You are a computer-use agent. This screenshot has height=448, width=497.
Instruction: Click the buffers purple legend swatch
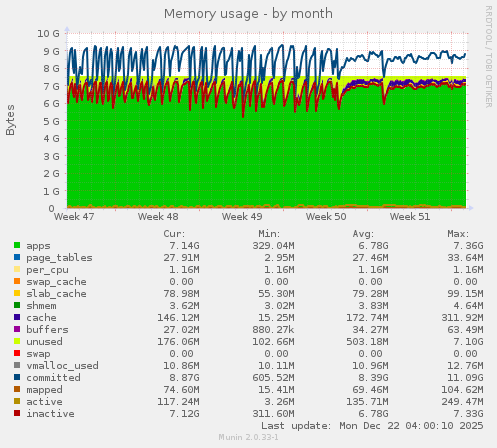click(x=17, y=329)
